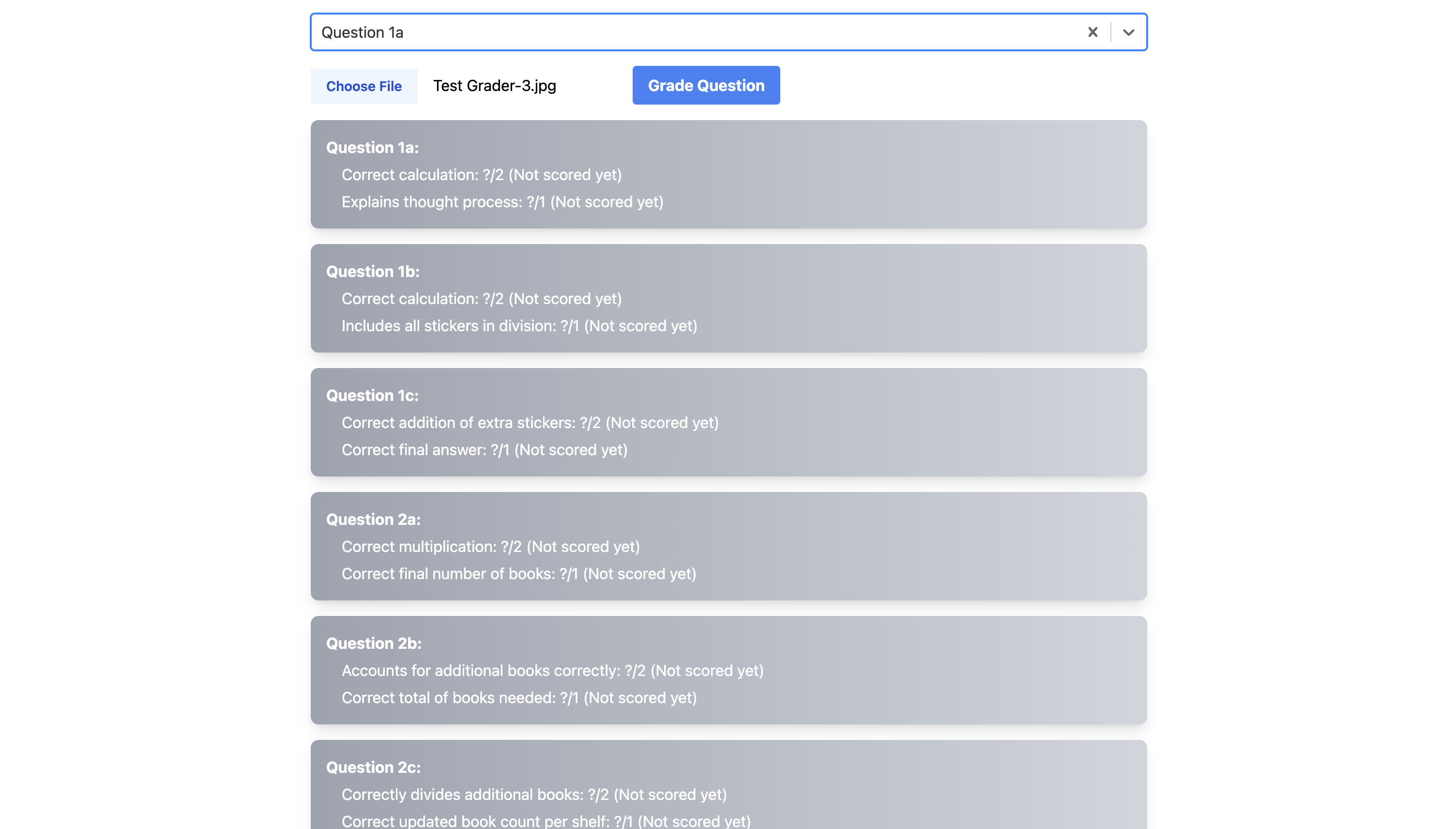This screenshot has height=829, width=1456.
Task: Click Correct addition of extra stickers line
Action: (530, 422)
